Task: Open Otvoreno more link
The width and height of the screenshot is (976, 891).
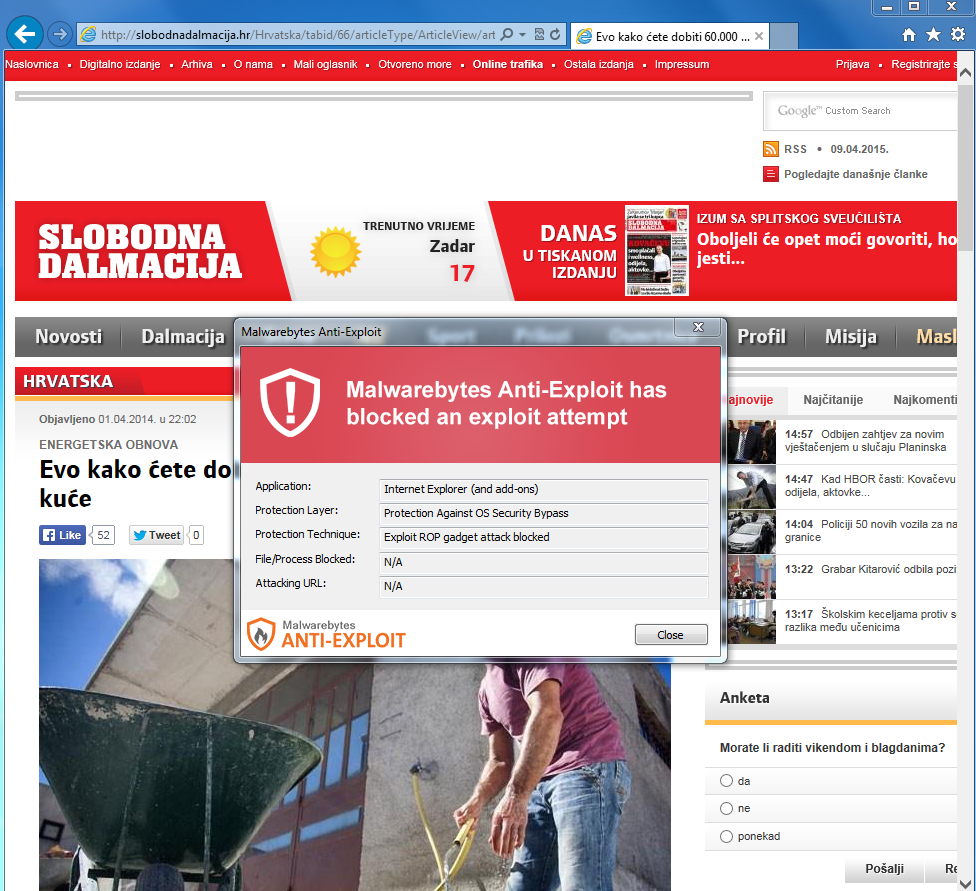Action: coord(415,64)
